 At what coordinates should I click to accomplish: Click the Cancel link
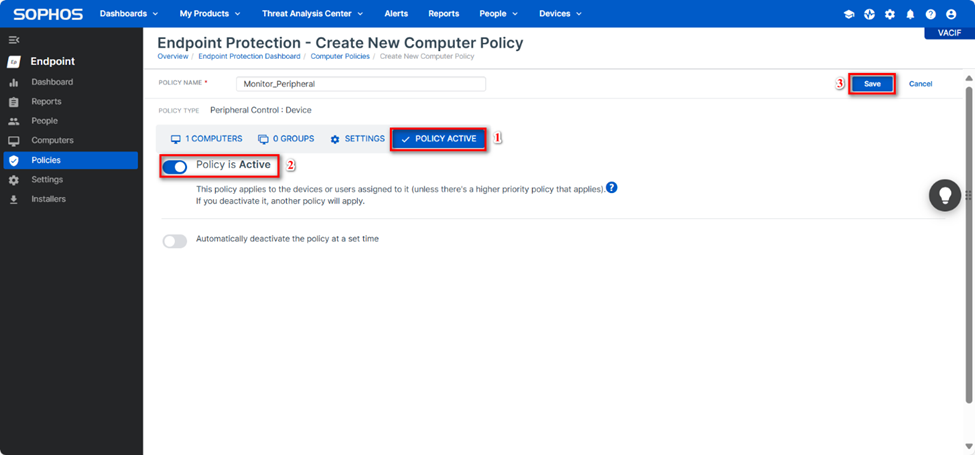pyautogui.click(x=920, y=84)
